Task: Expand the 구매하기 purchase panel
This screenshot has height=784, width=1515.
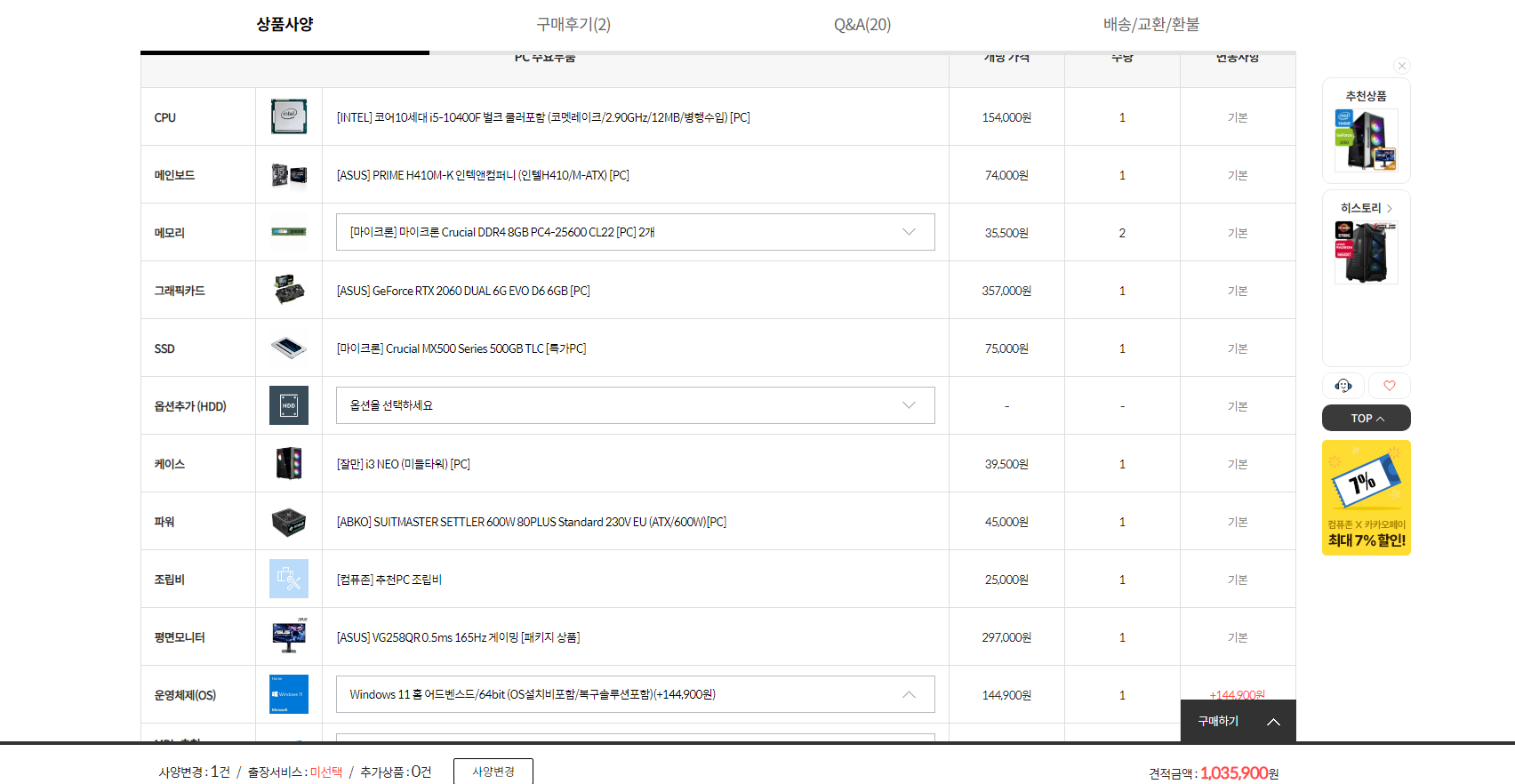Action: point(1238,721)
